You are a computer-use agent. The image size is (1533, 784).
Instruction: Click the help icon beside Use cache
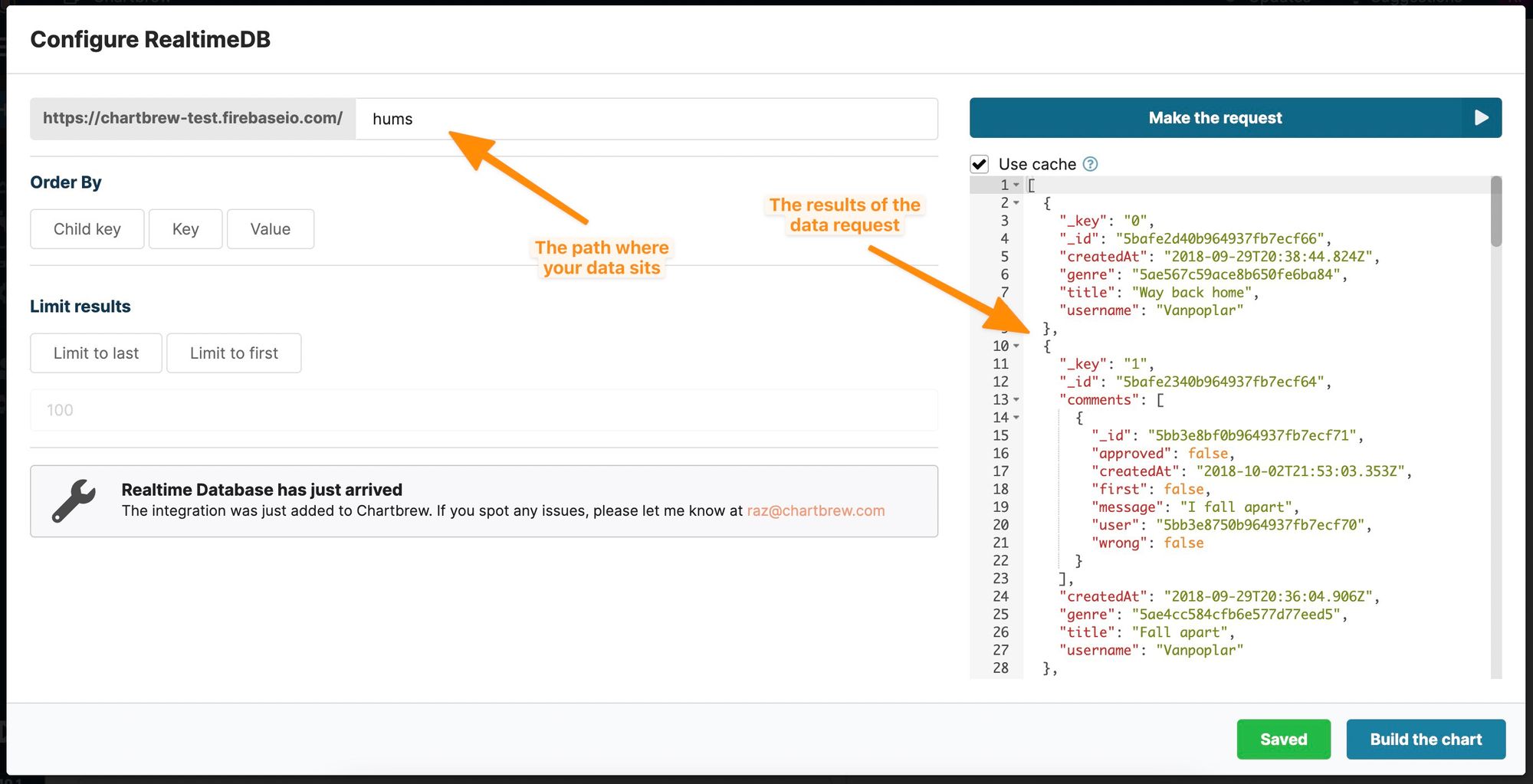coord(1090,164)
